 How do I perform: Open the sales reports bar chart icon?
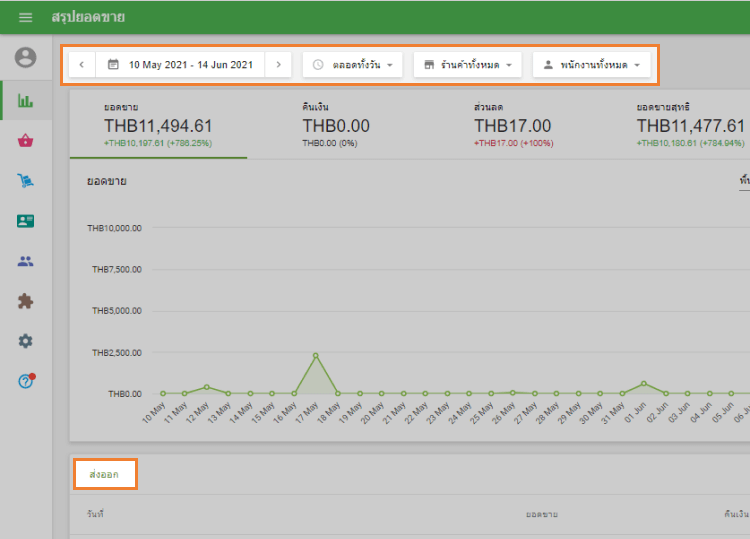[x=25, y=101]
